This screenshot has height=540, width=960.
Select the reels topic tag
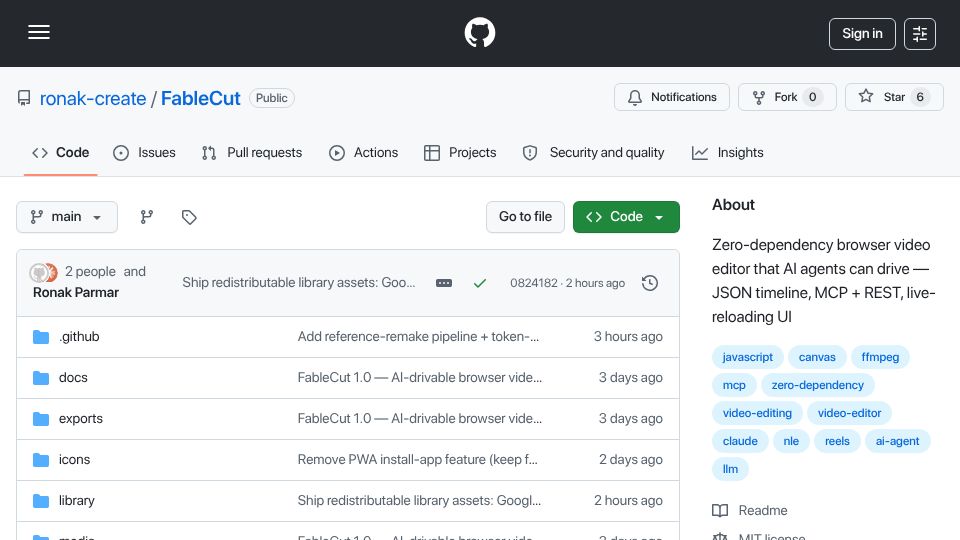(837, 441)
